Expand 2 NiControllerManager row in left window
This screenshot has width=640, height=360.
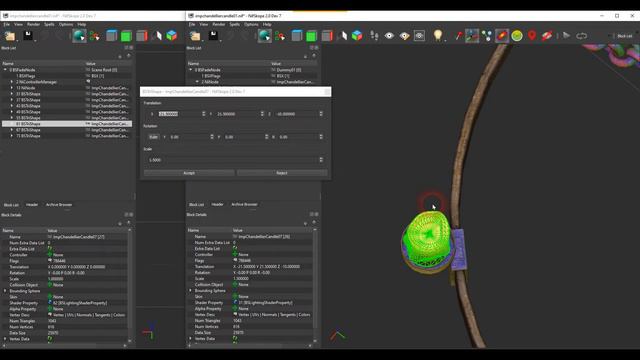tap(12, 82)
